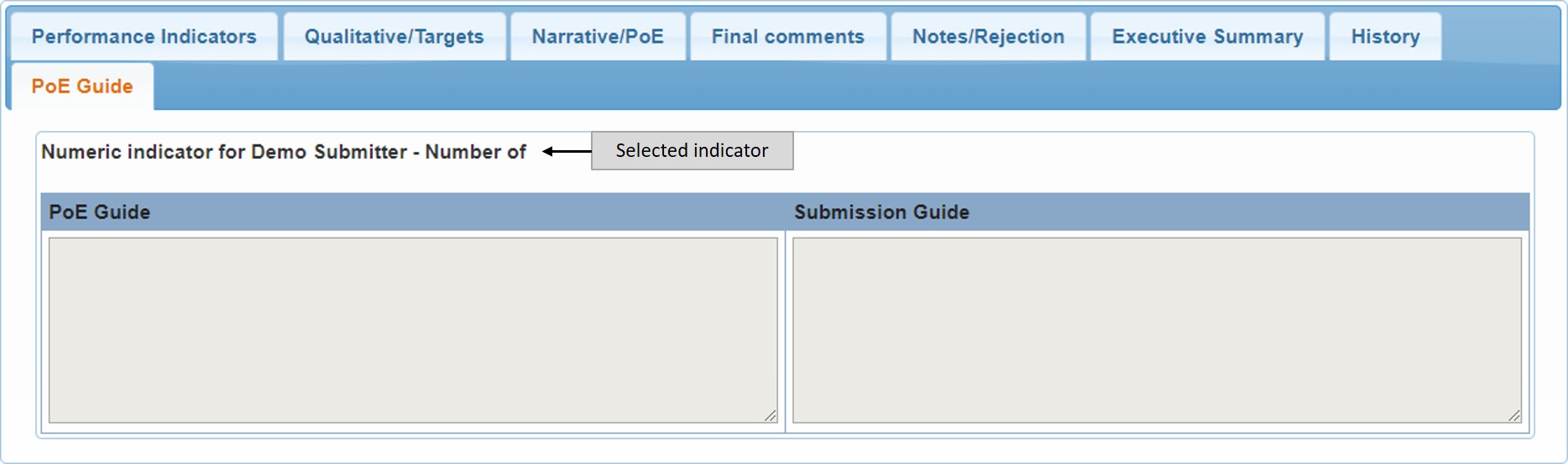The height and width of the screenshot is (464, 1568).
Task: Open the Performance Indicators tab
Action: (144, 37)
